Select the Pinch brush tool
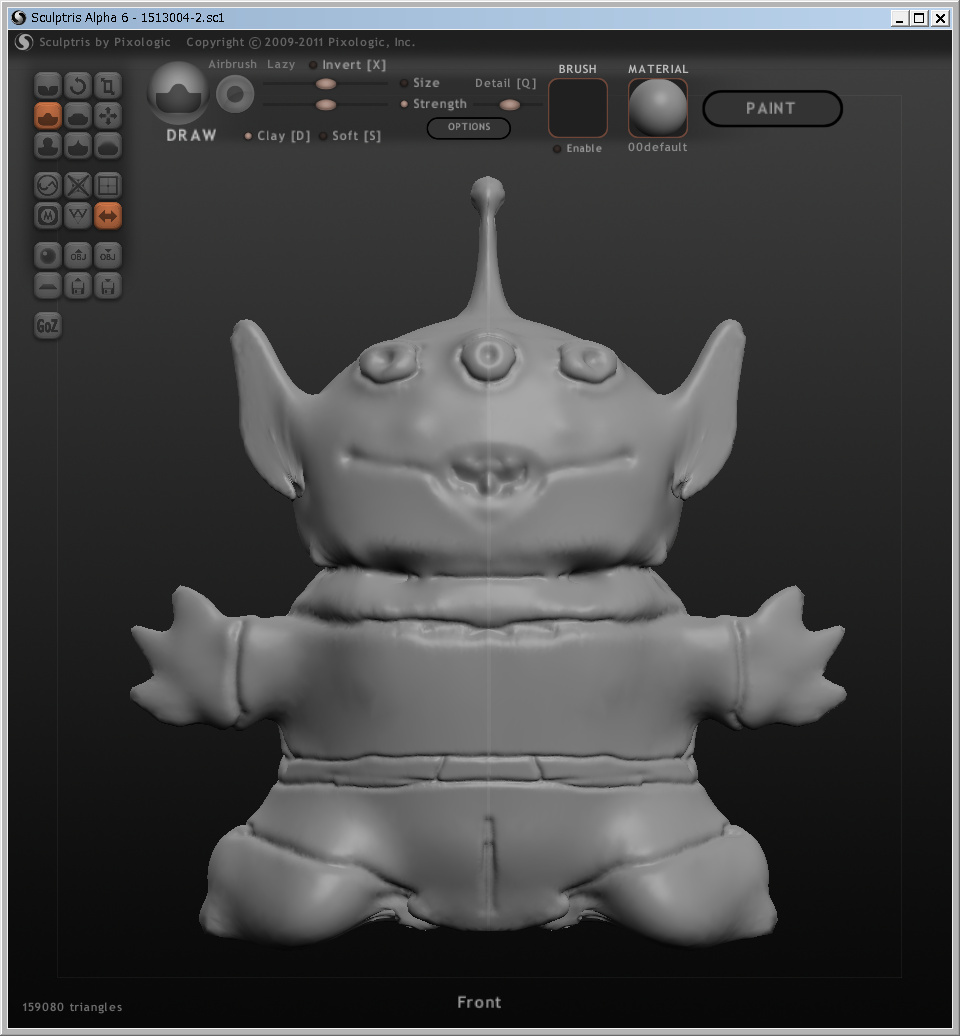The height and width of the screenshot is (1036, 960). (78, 145)
